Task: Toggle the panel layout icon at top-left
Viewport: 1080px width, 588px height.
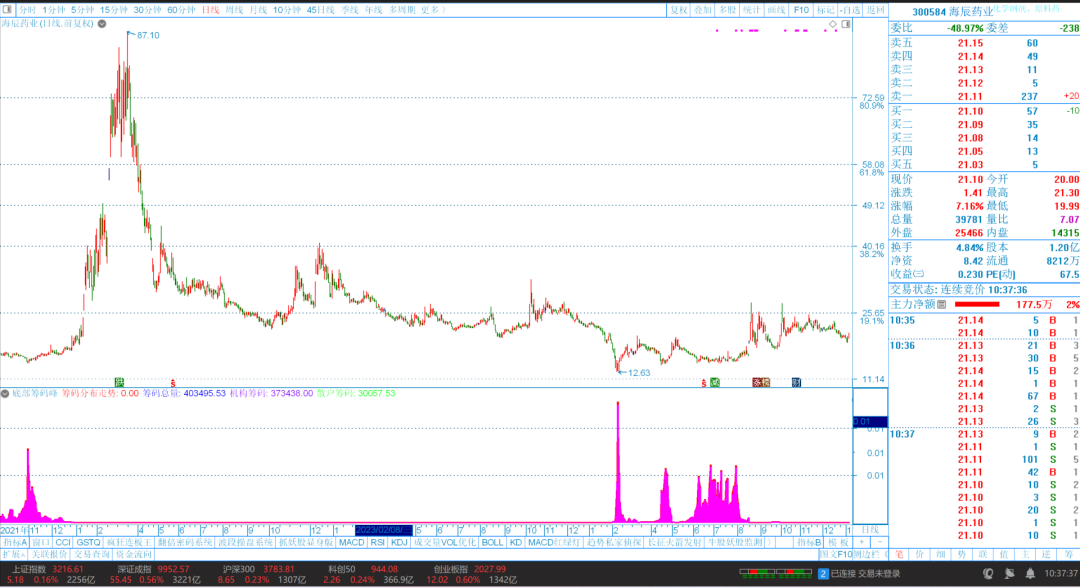Action: coord(8,10)
